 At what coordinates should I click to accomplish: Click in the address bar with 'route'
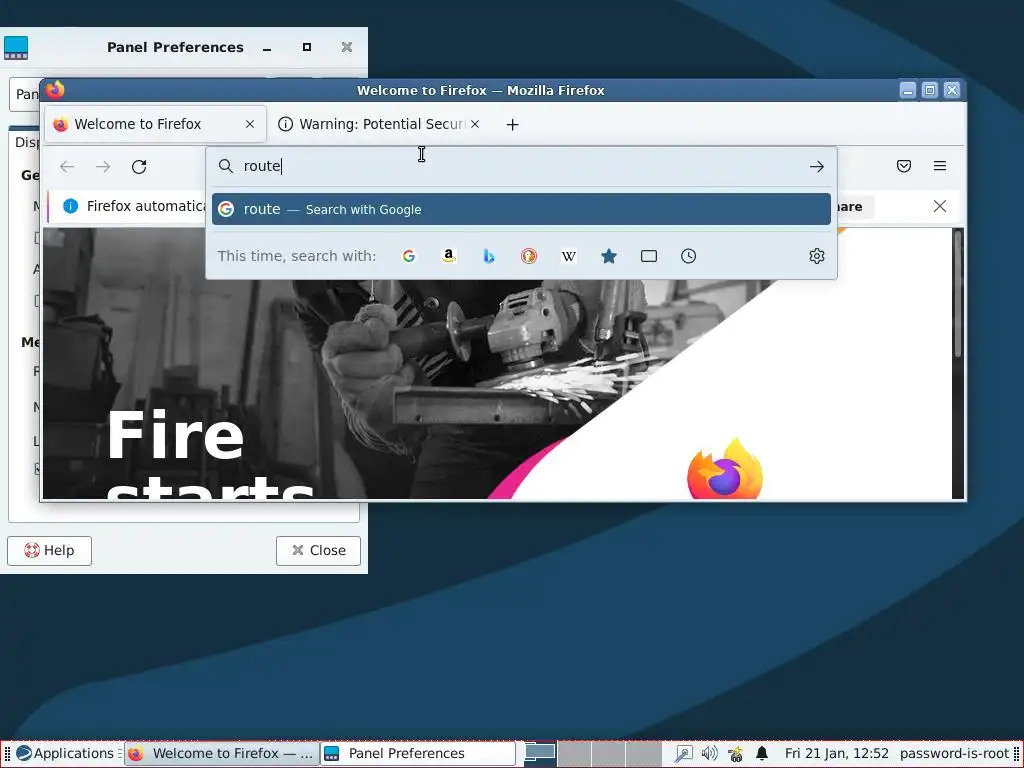pyautogui.click(x=521, y=166)
